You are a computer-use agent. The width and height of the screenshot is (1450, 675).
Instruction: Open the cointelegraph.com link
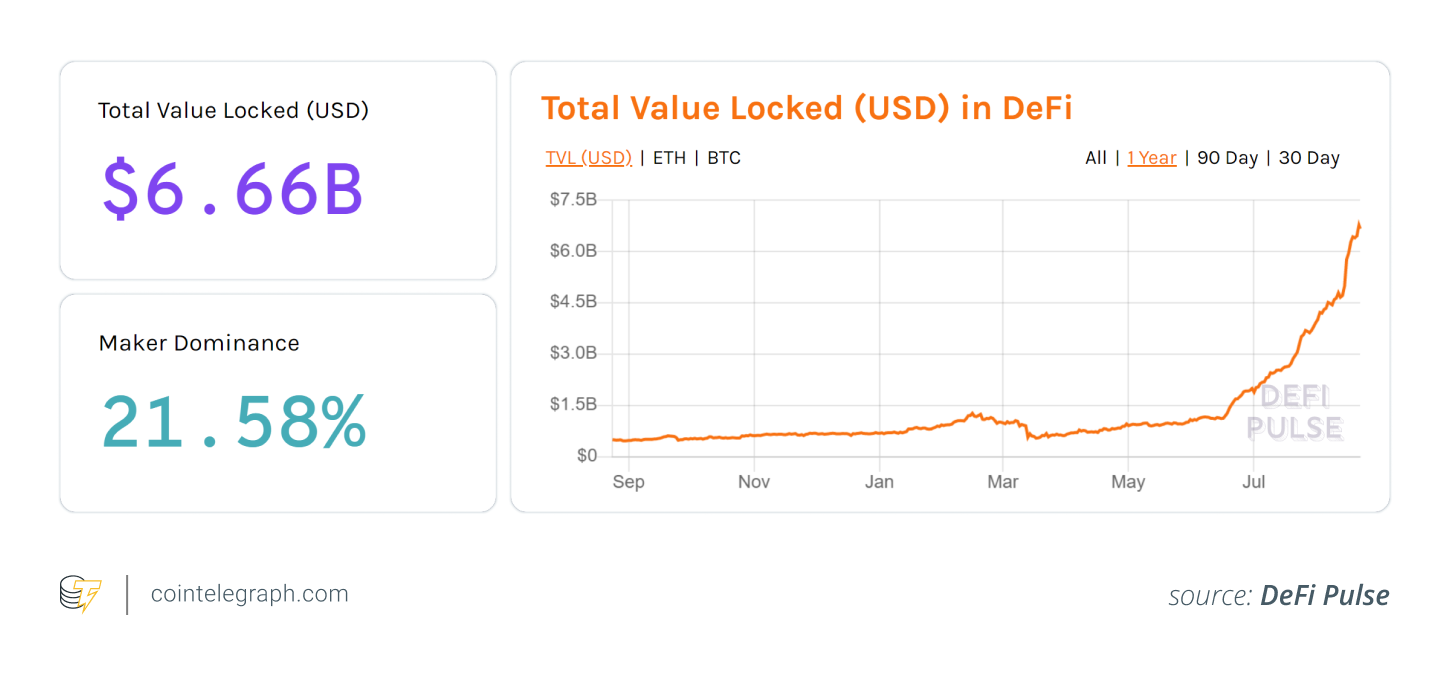point(249,594)
